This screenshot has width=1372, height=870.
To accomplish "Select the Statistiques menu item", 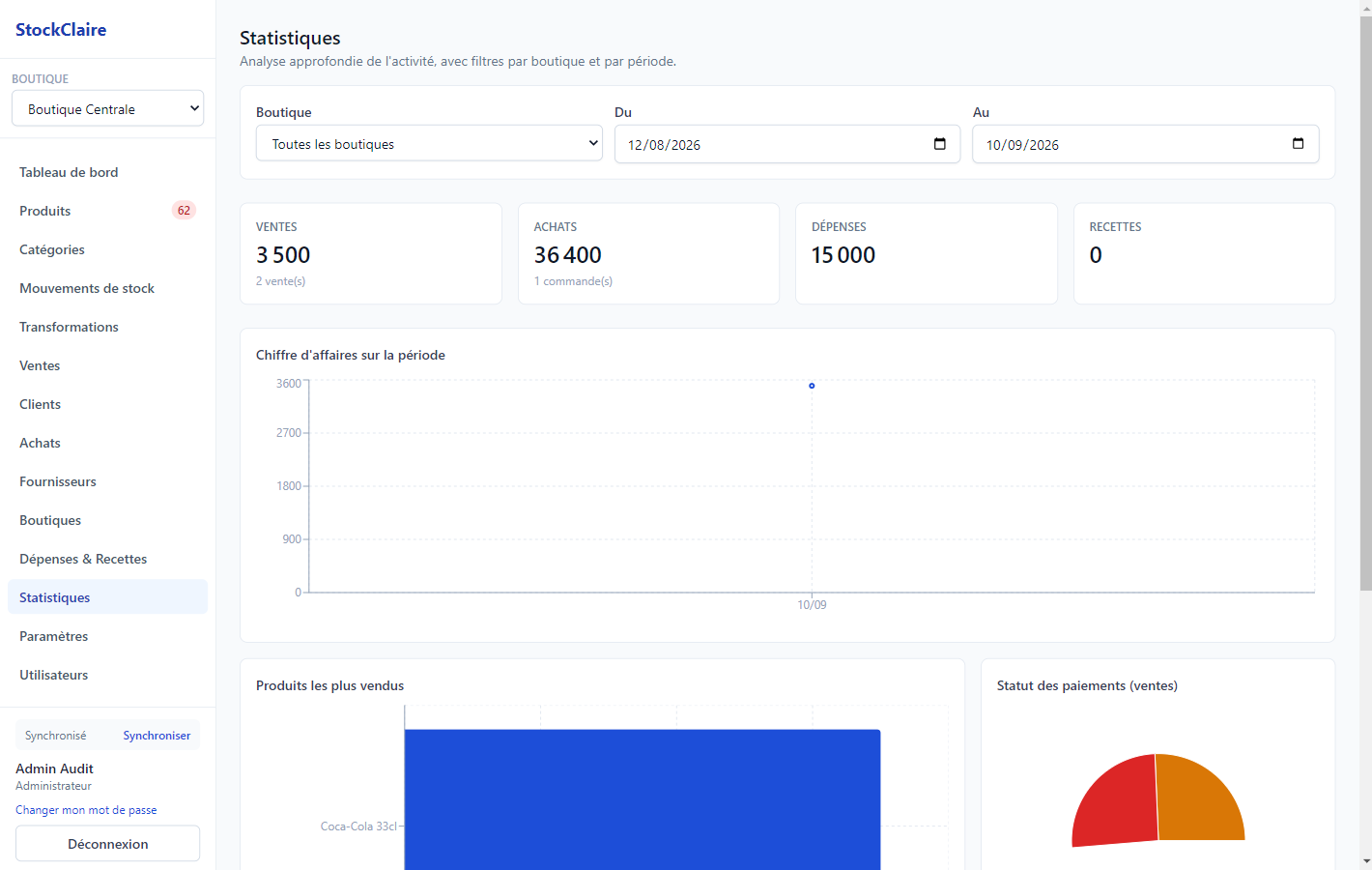I will click(x=107, y=597).
